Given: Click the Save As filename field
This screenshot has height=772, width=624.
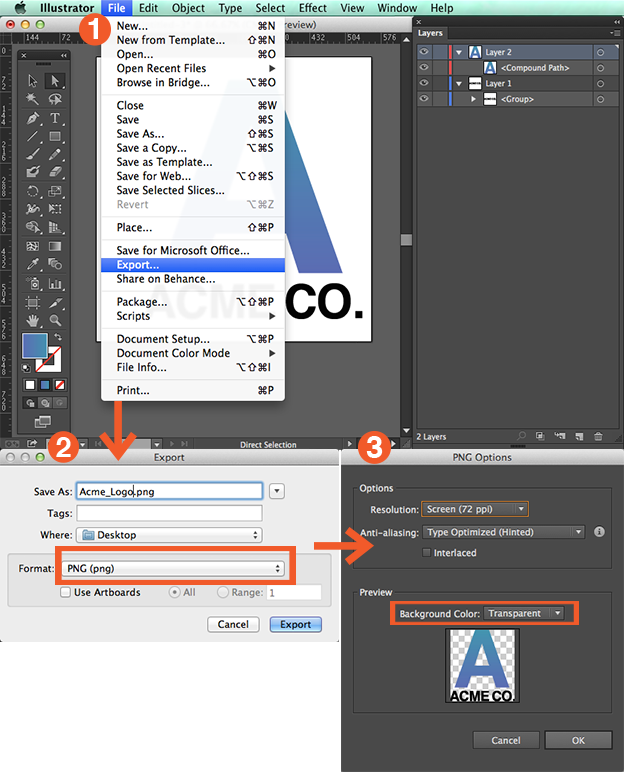Looking at the screenshot, I should coord(169,491).
